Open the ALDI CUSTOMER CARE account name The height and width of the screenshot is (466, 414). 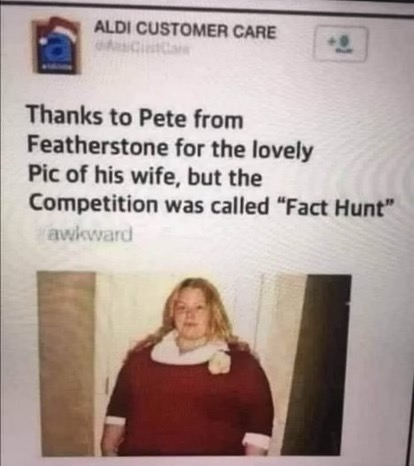click(185, 32)
